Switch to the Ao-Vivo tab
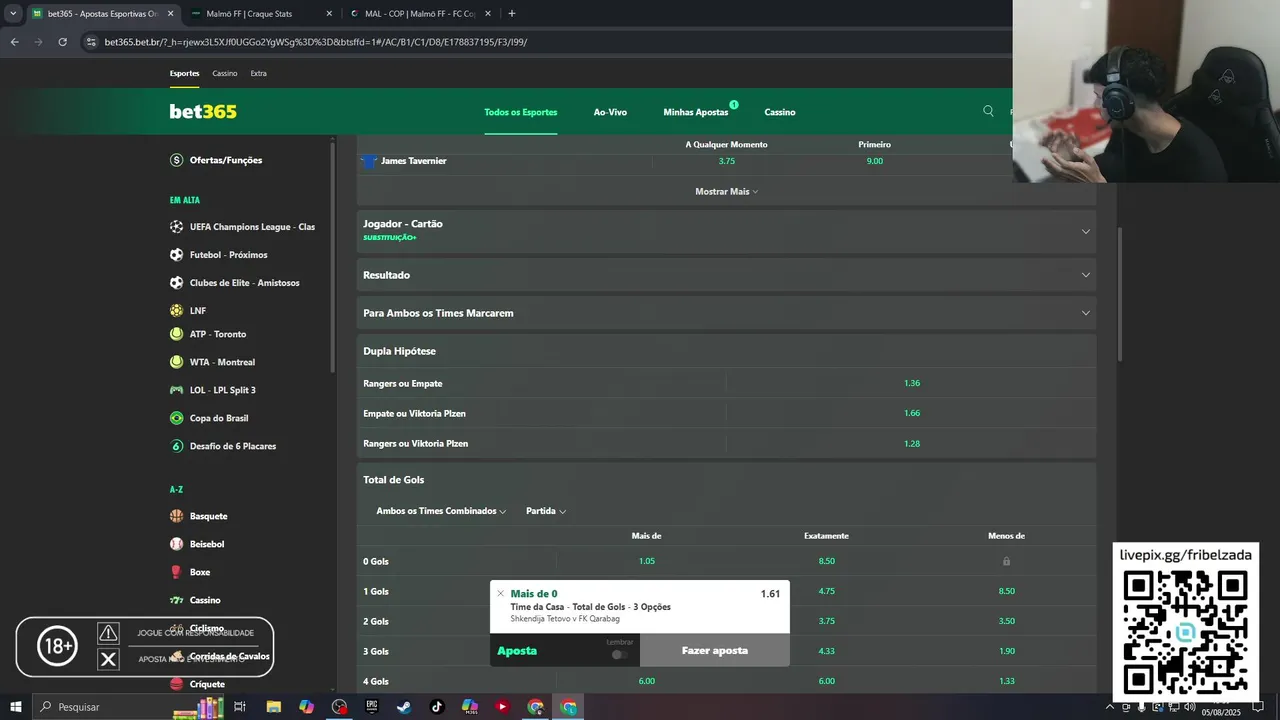The height and width of the screenshot is (720, 1280). [610, 112]
